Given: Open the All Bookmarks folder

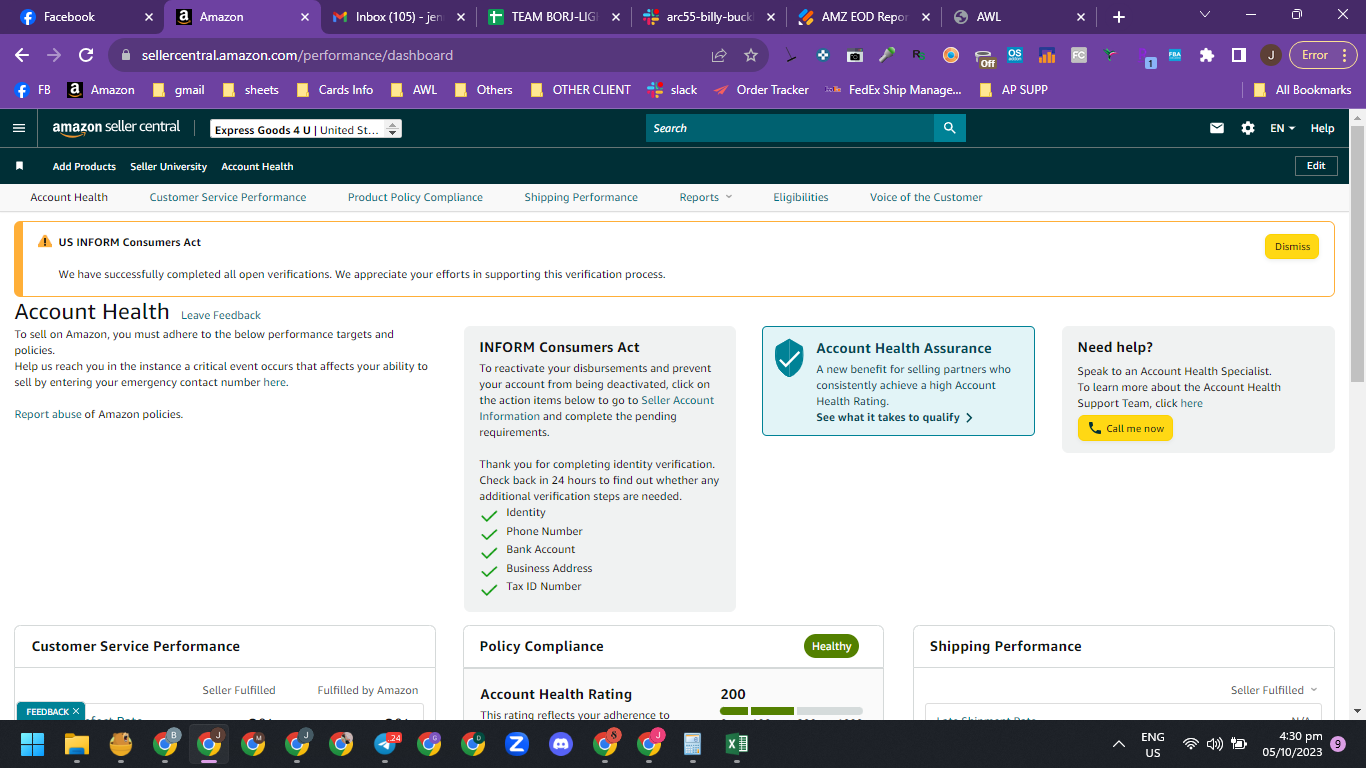Looking at the screenshot, I should point(1302,90).
